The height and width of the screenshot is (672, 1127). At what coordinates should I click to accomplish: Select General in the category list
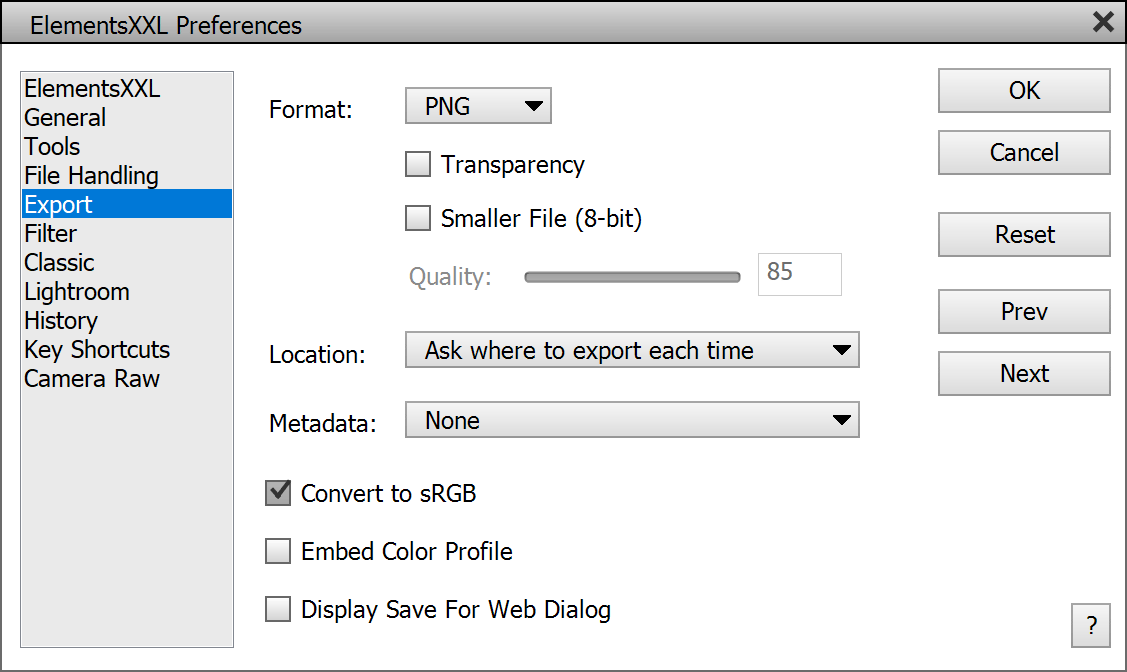click(65, 118)
